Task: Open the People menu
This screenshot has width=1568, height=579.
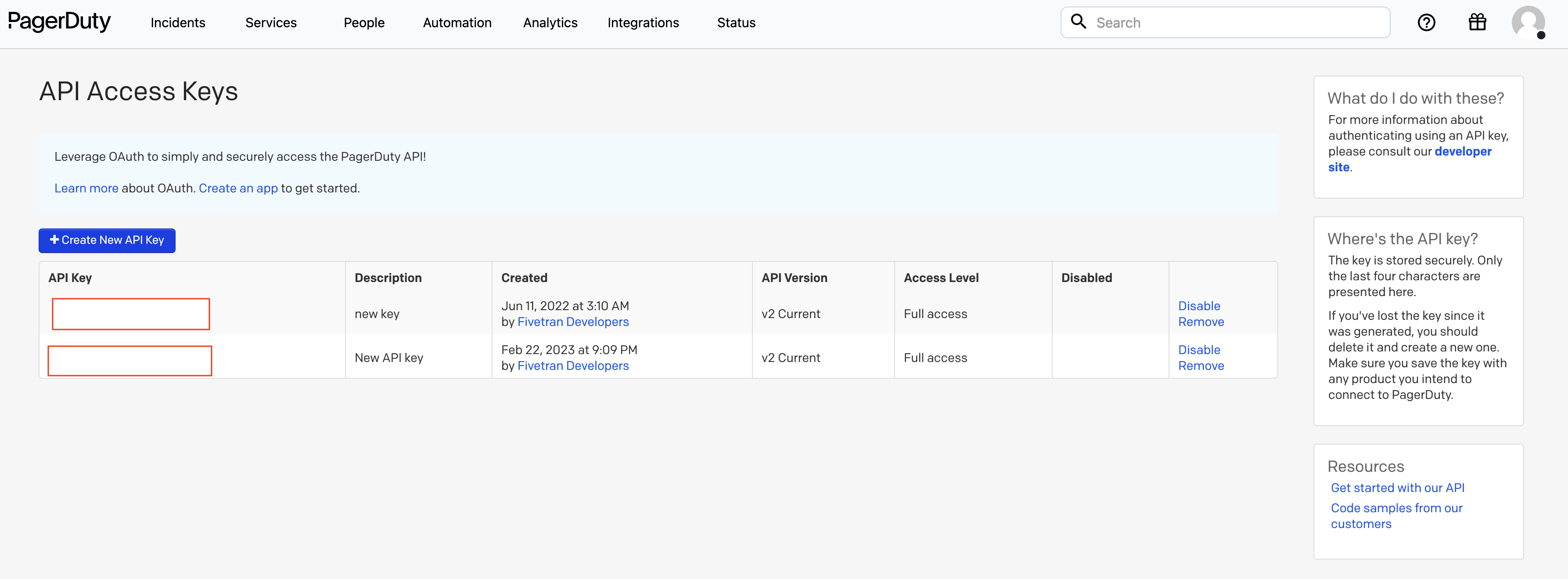Action: [364, 22]
